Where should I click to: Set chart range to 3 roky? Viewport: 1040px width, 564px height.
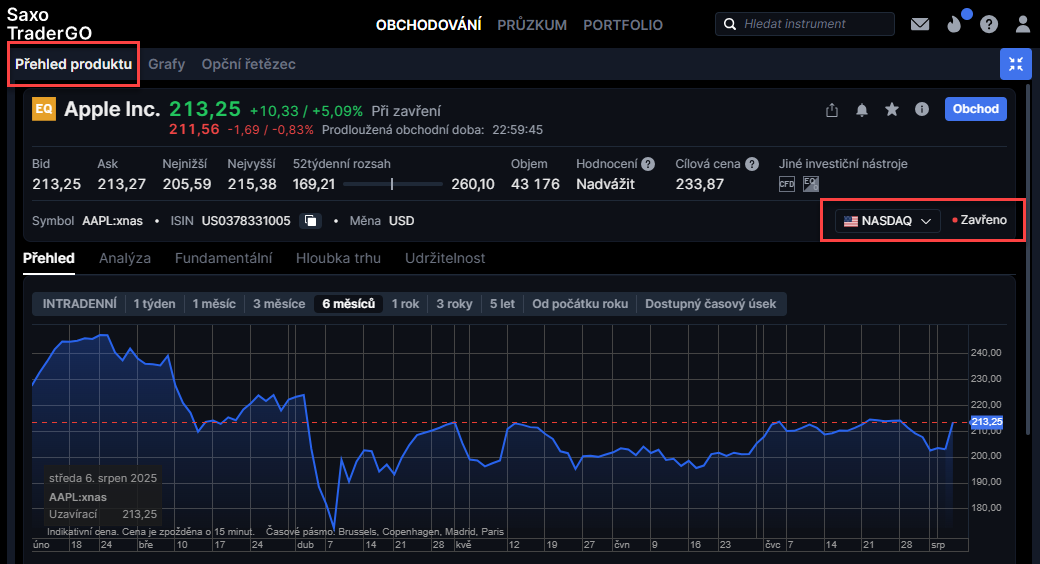[454, 304]
